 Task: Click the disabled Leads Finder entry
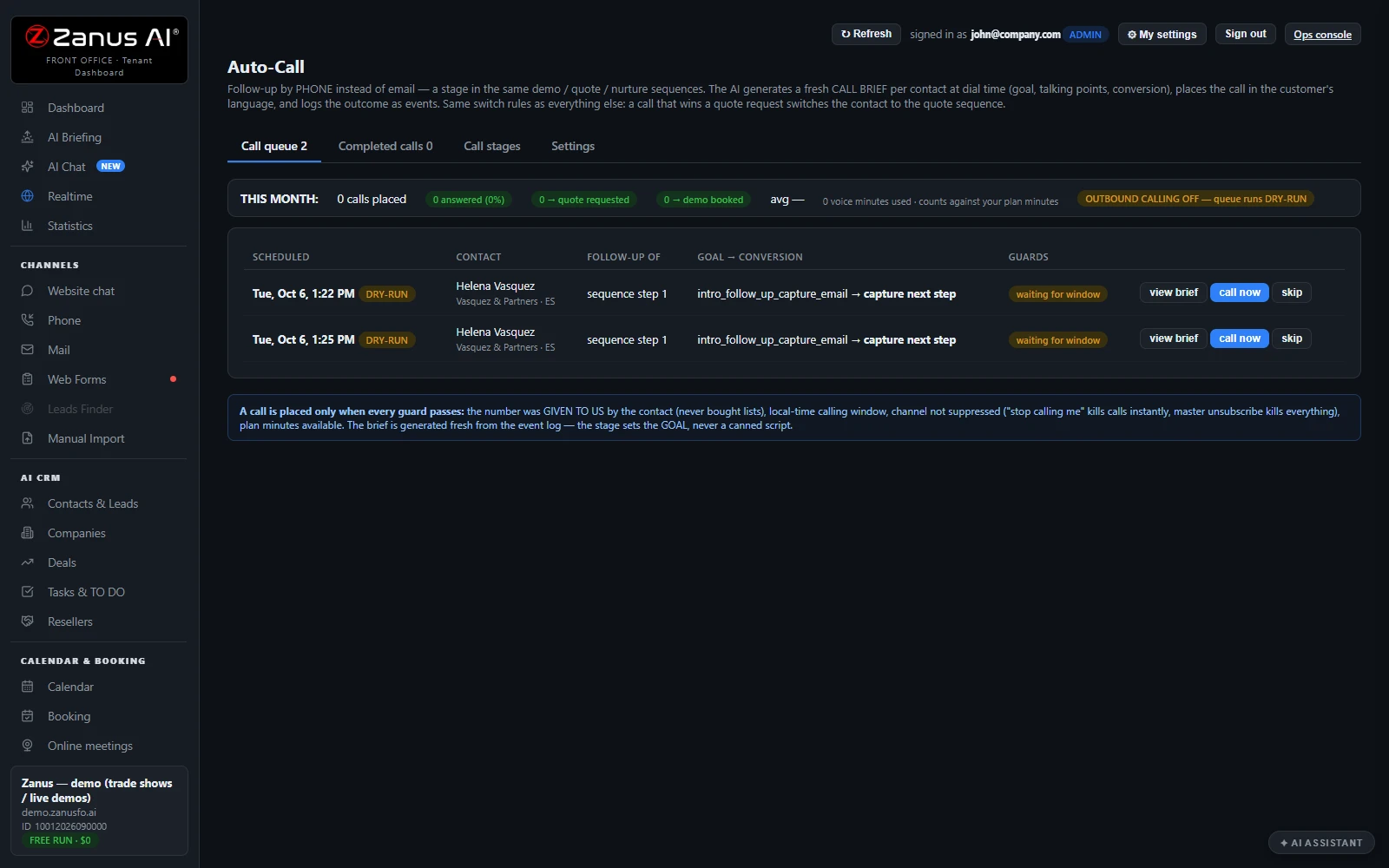pyautogui.click(x=99, y=409)
